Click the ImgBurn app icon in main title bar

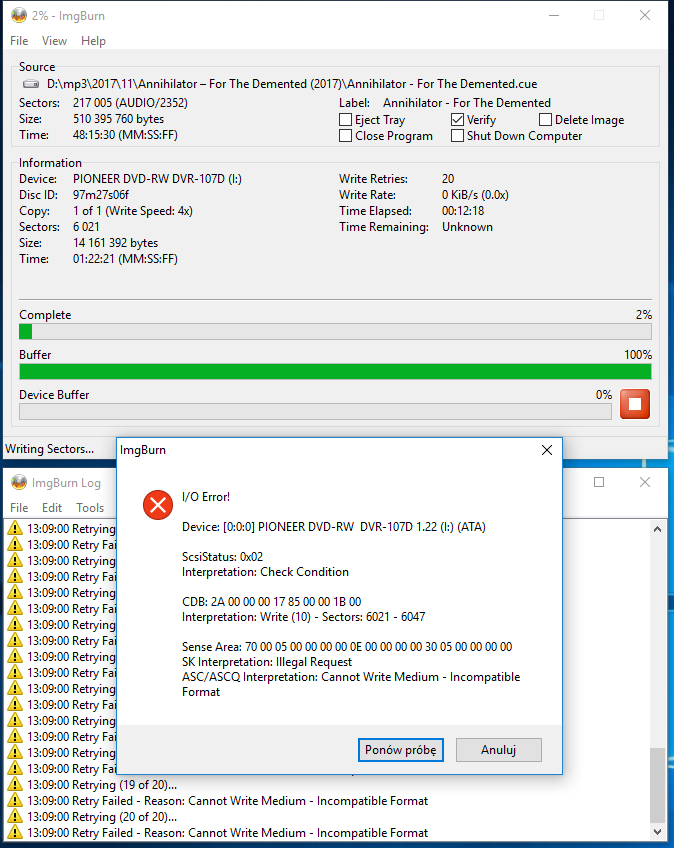pyautogui.click(x=19, y=15)
